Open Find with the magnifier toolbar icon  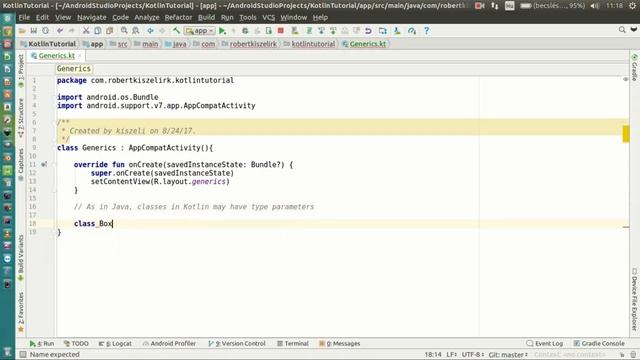click(x=124, y=31)
